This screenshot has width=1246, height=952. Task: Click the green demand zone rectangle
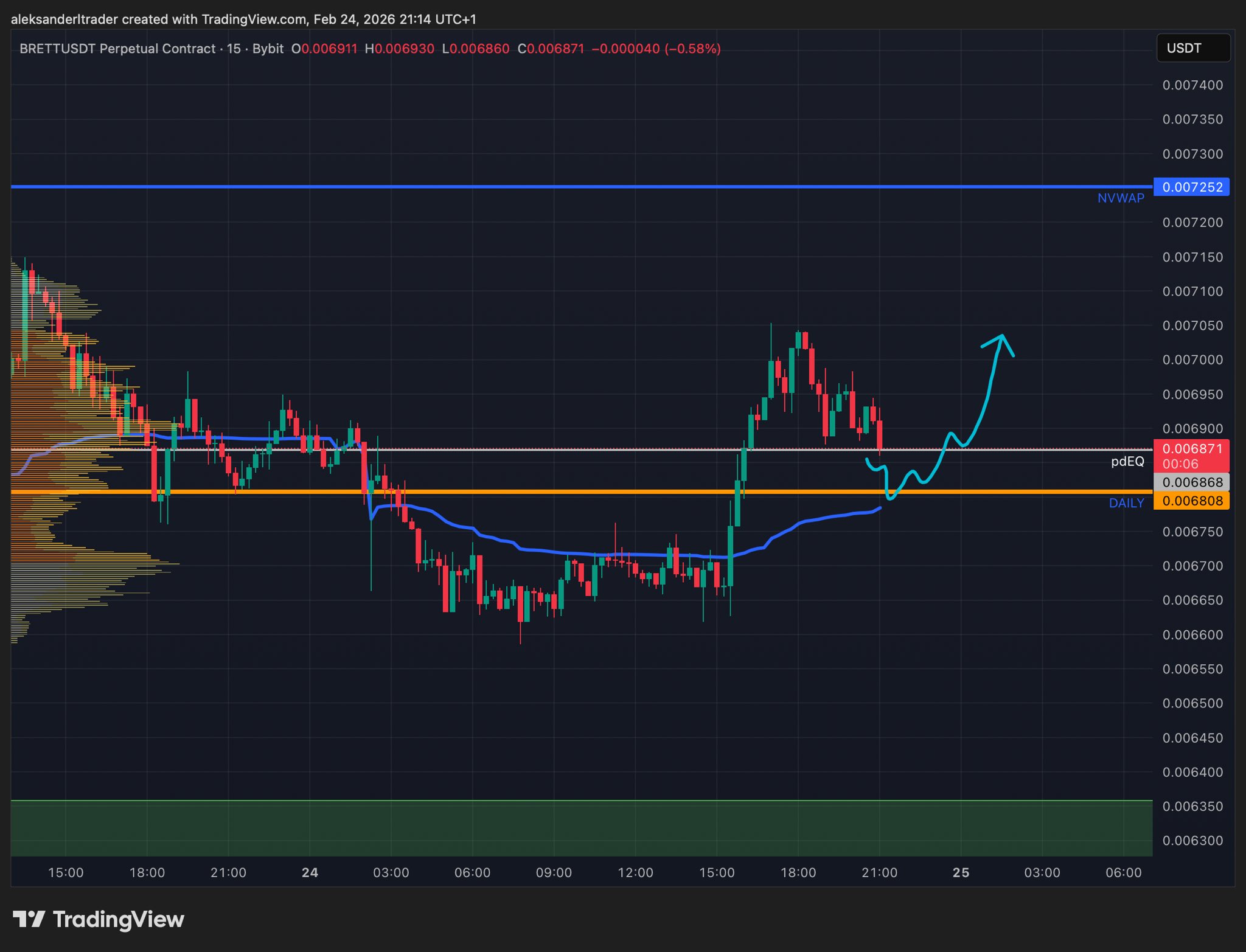[578, 828]
